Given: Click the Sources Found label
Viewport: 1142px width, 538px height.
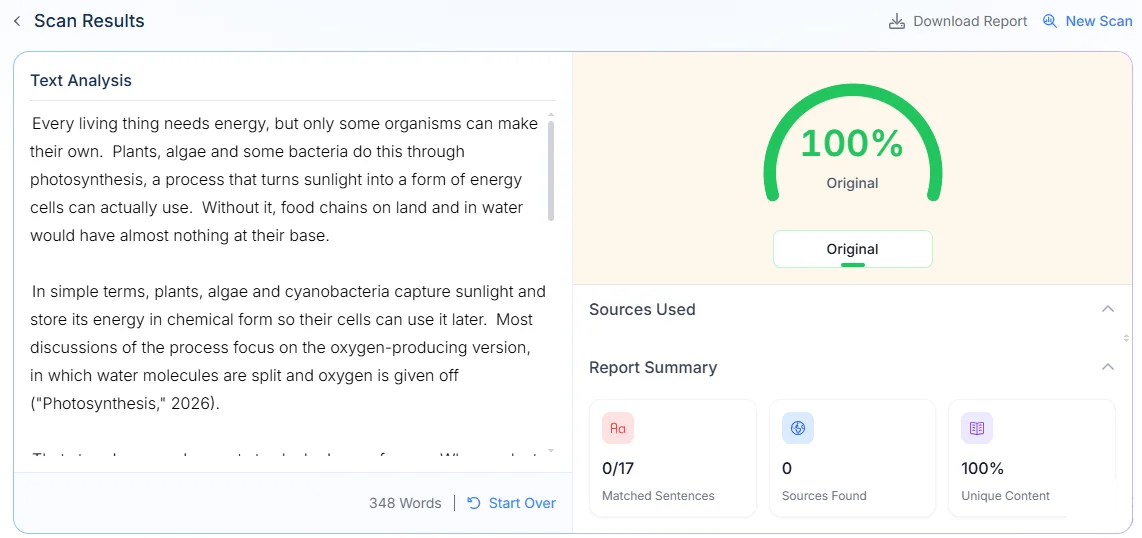Looking at the screenshot, I should click(x=824, y=496).
